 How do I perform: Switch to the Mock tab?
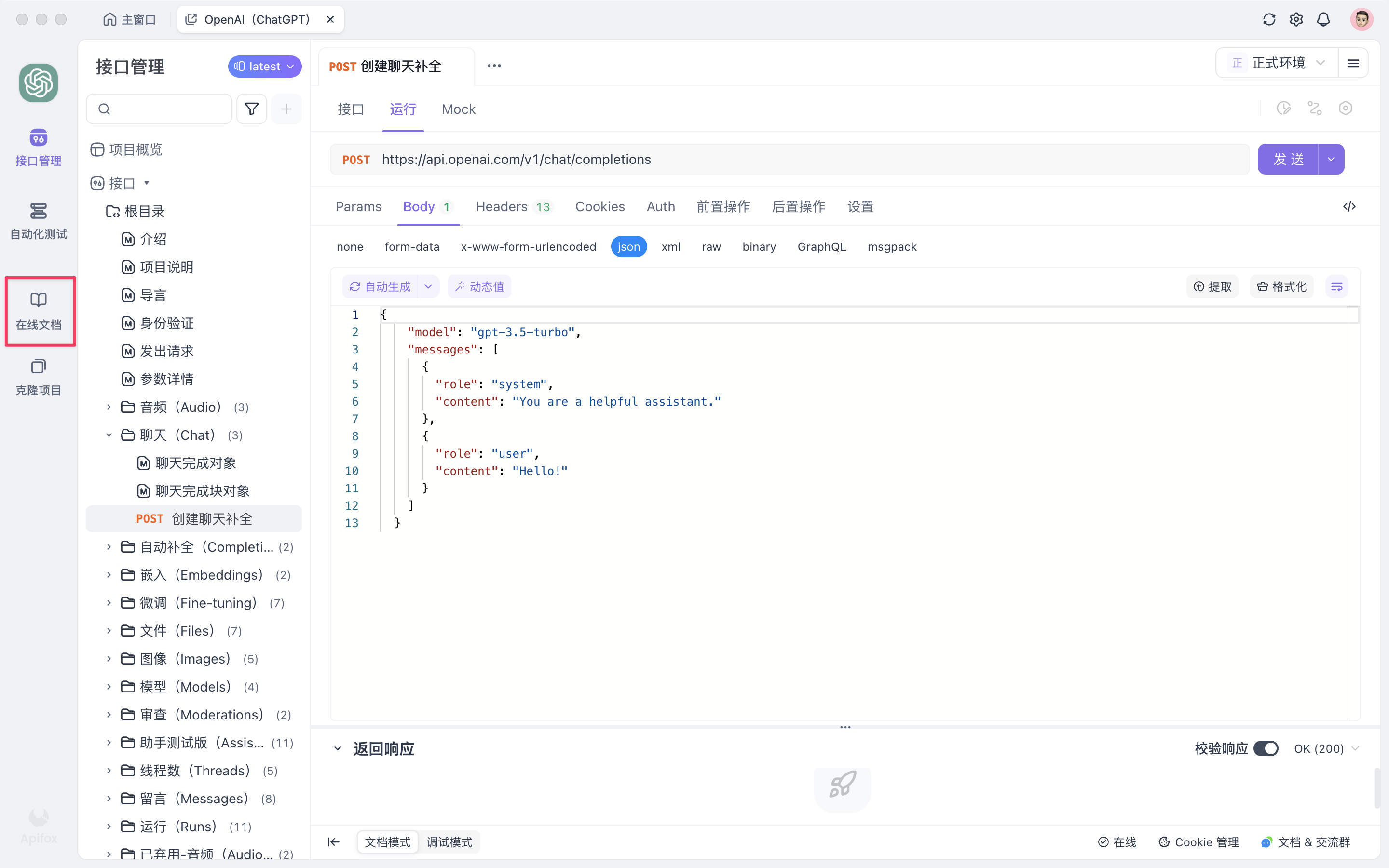coord(458,109)
